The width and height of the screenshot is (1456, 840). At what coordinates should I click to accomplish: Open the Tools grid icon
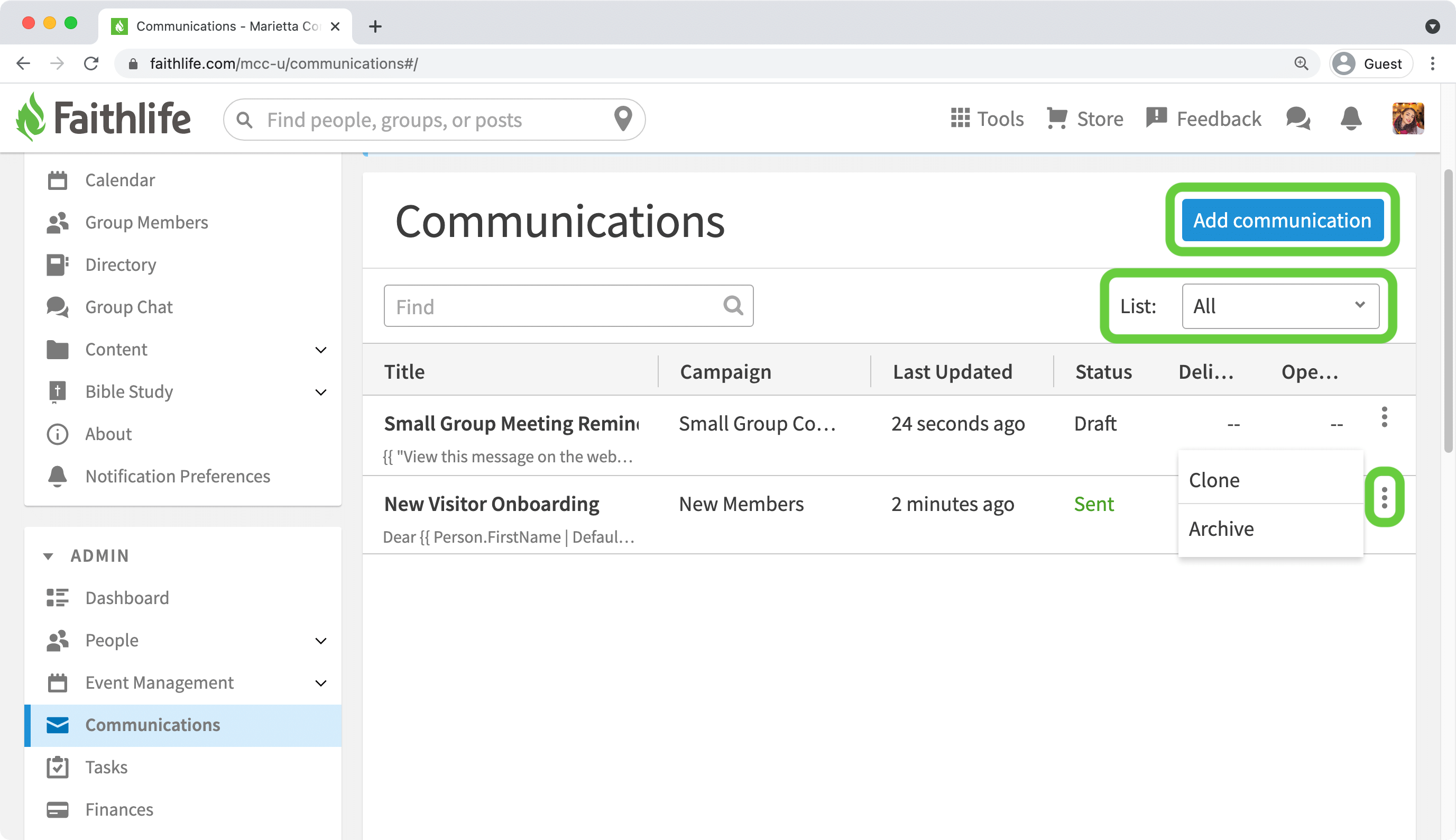[x=960, y=118]
